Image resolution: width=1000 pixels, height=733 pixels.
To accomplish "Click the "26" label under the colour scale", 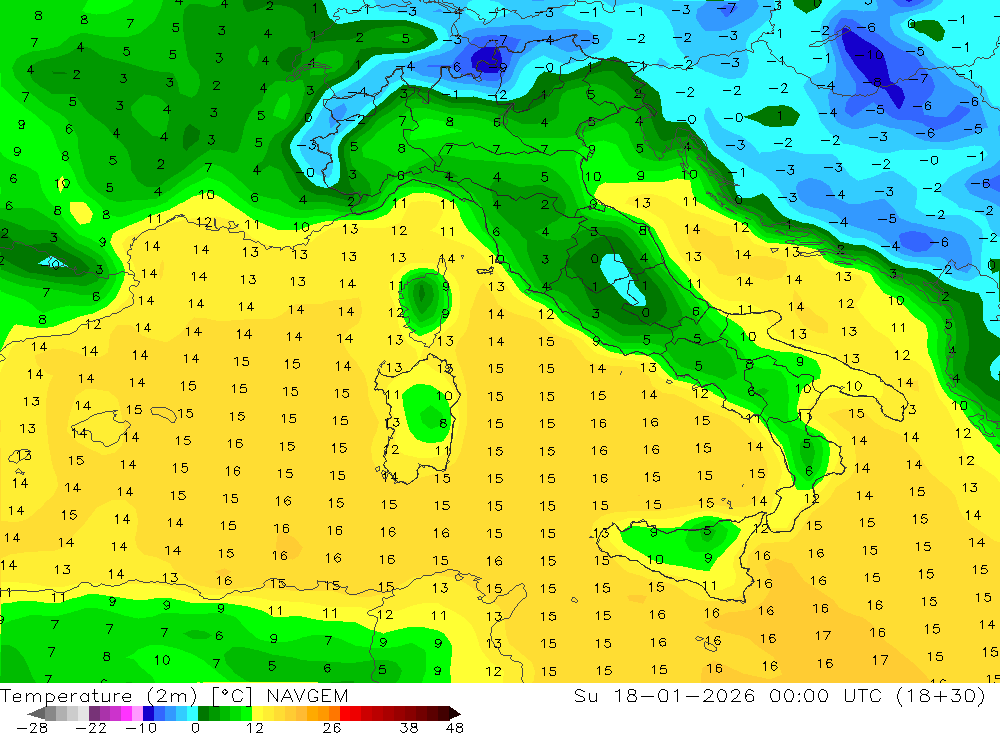I will click(x=332, y=727).
